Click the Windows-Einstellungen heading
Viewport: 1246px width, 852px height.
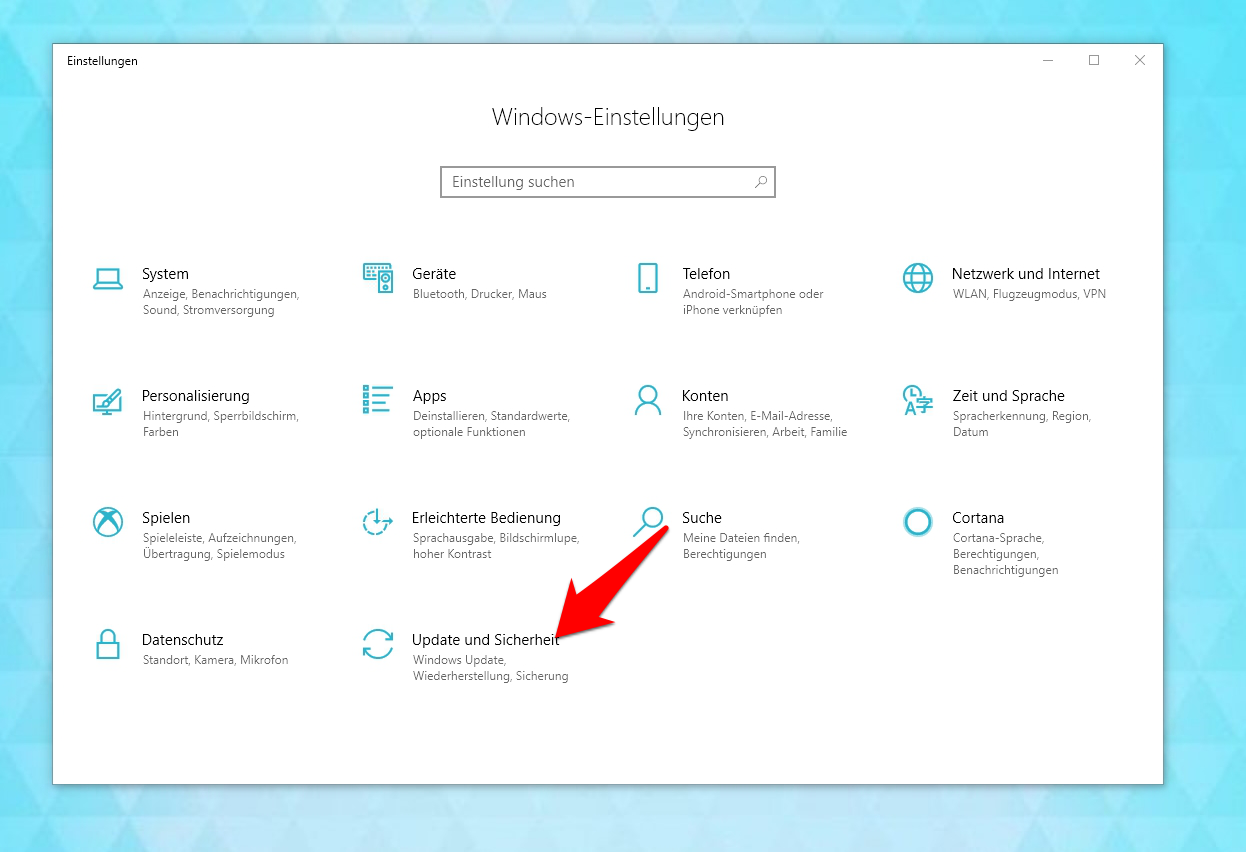pyautogui.click(x=607, y=117)
